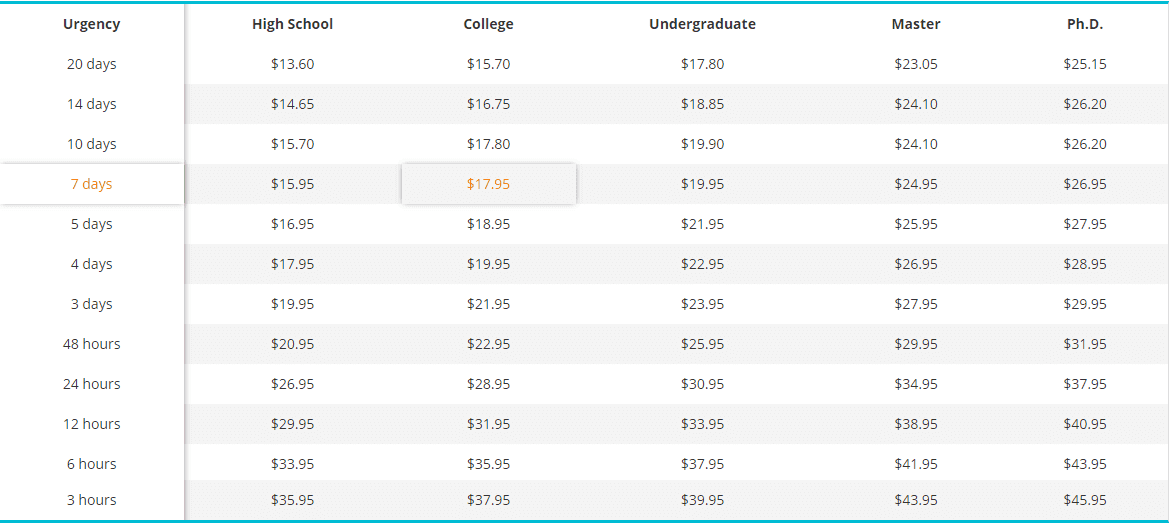The height and width of the screenshot is (523, 1170).
Task: Click the $29.95 Master 48 hours price
Action: (916, 344)
